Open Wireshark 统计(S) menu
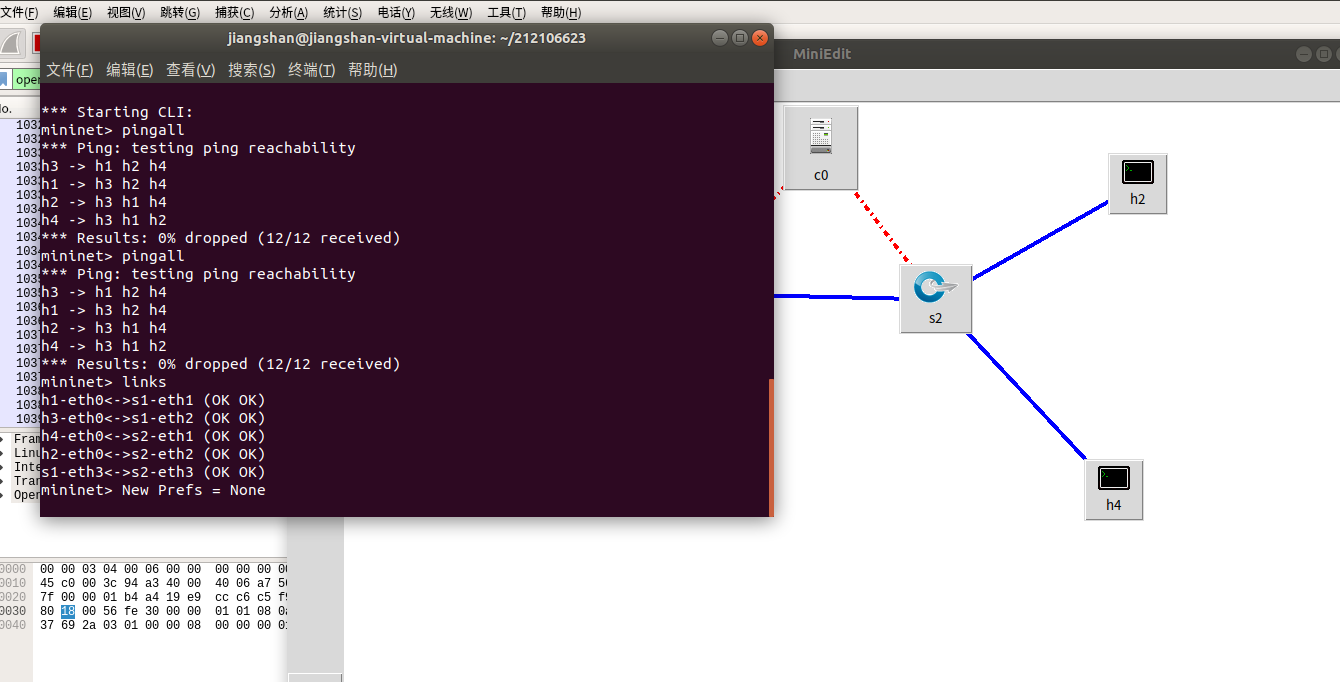Screen dimensions: 1340x682 343,12
